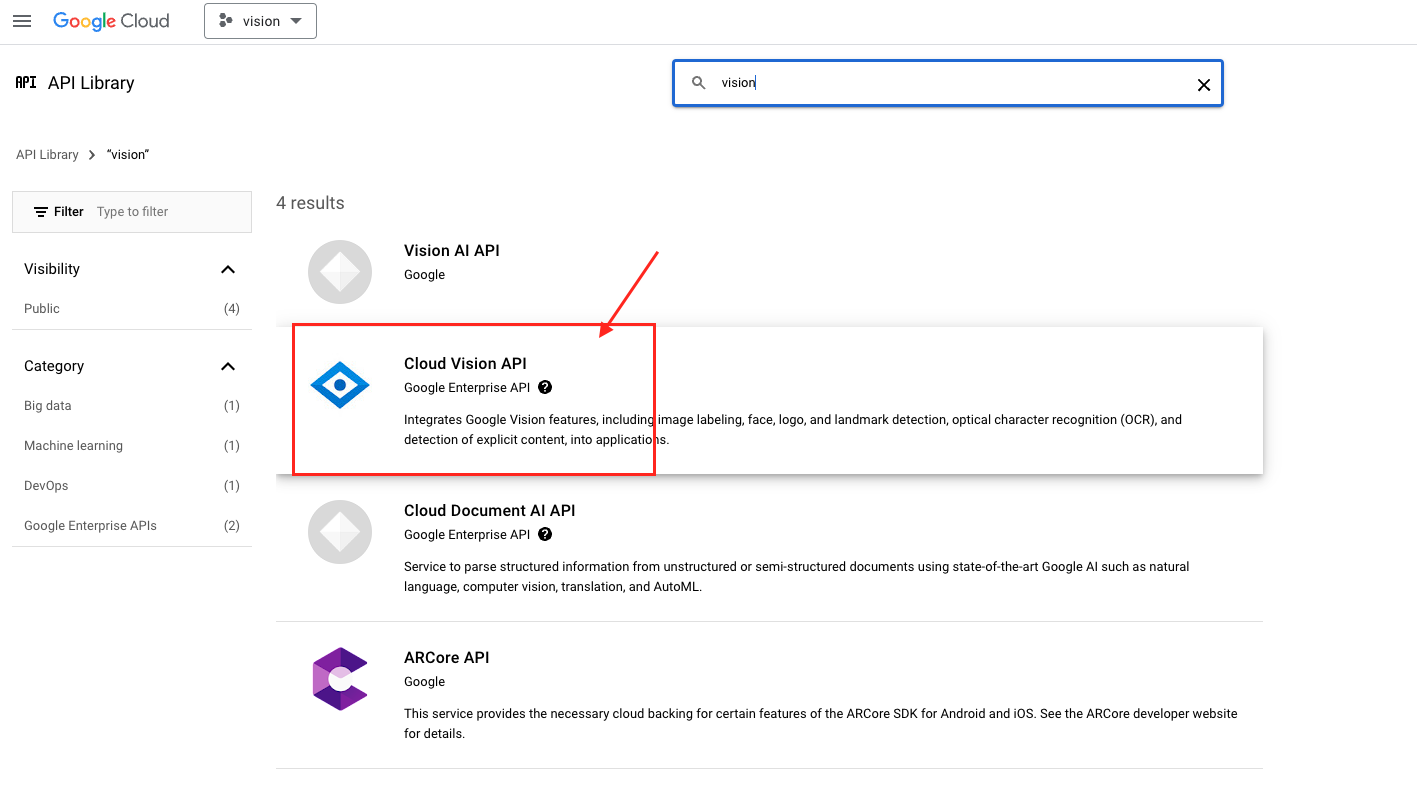Click the ARCore API description text

click(821, 724)
